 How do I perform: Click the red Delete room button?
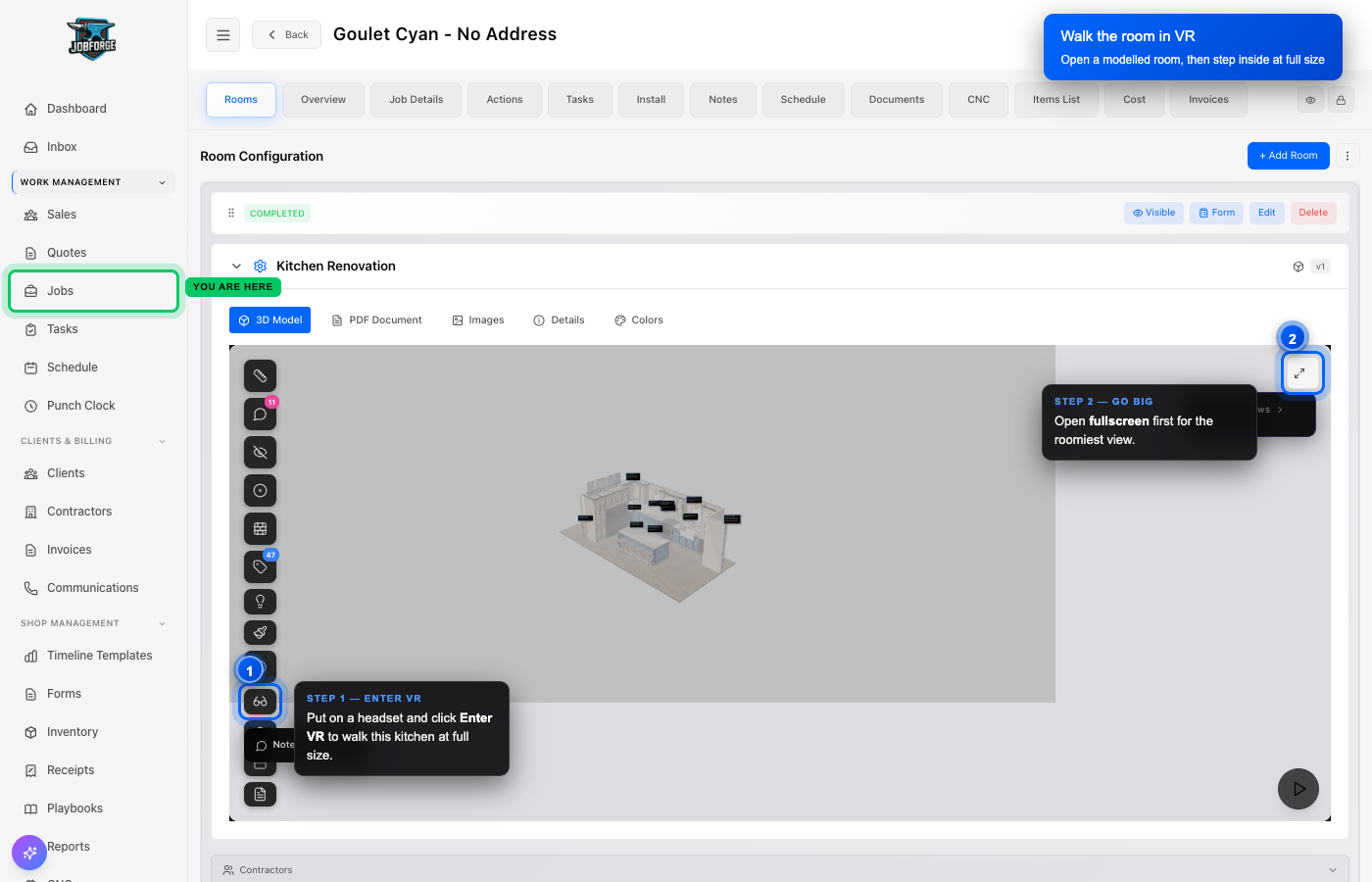click(x=1313, y=213)
